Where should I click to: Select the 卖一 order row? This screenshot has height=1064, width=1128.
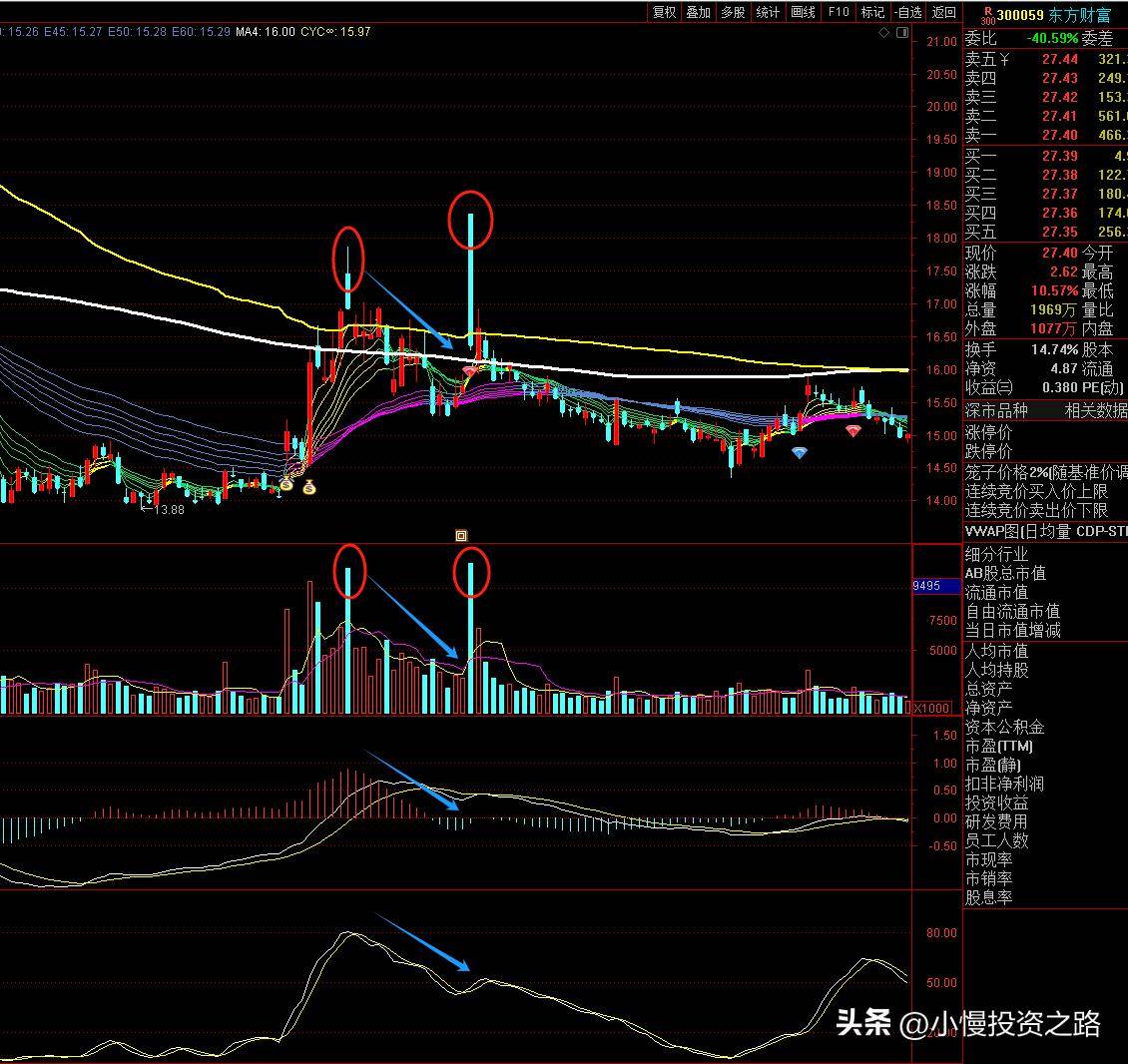[1045, 136]
